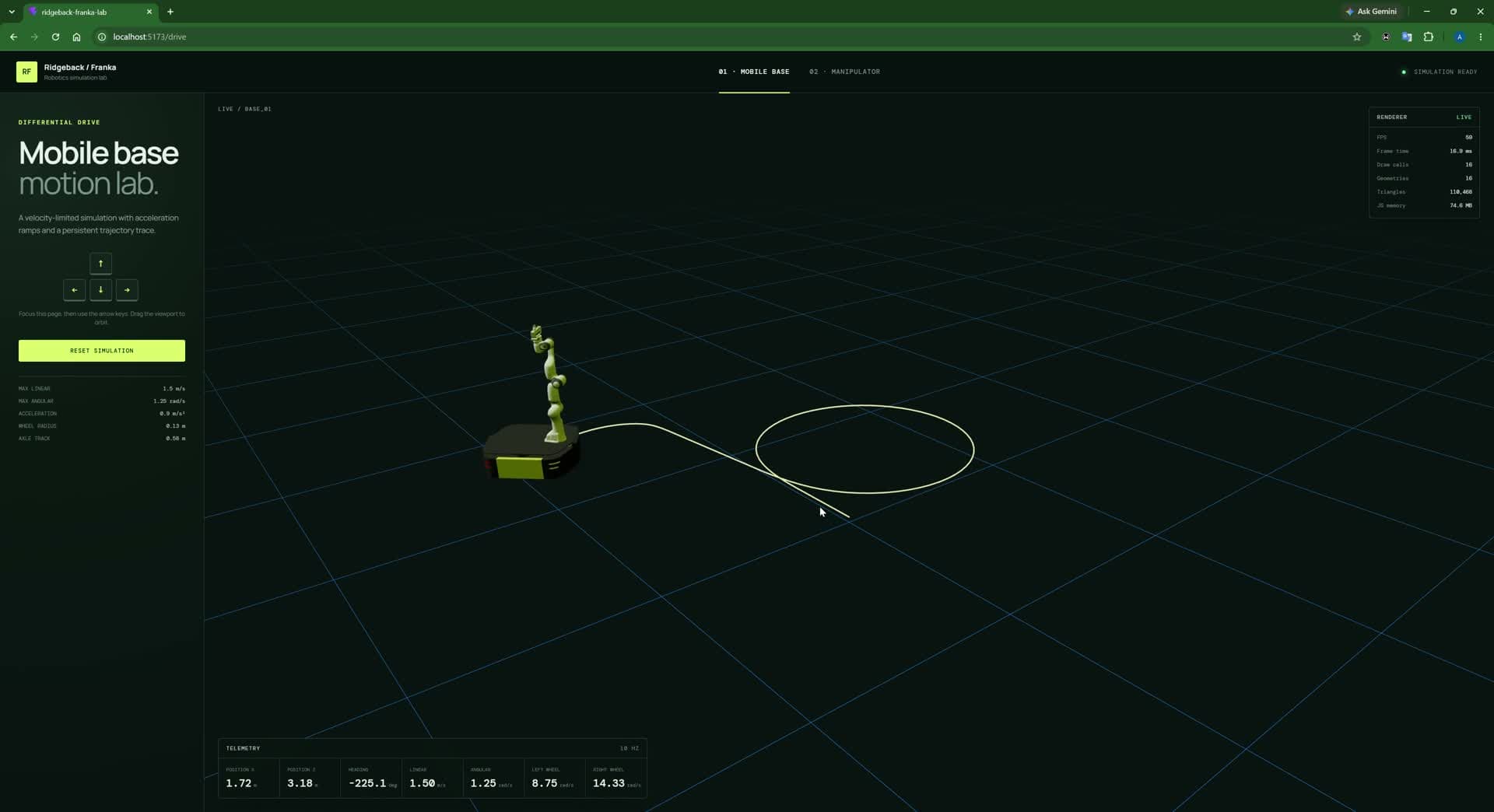This screenshot has height=812, width=1494.
Task: Switch to the 02 Manipulator tab
Action: tap(844, 72)
